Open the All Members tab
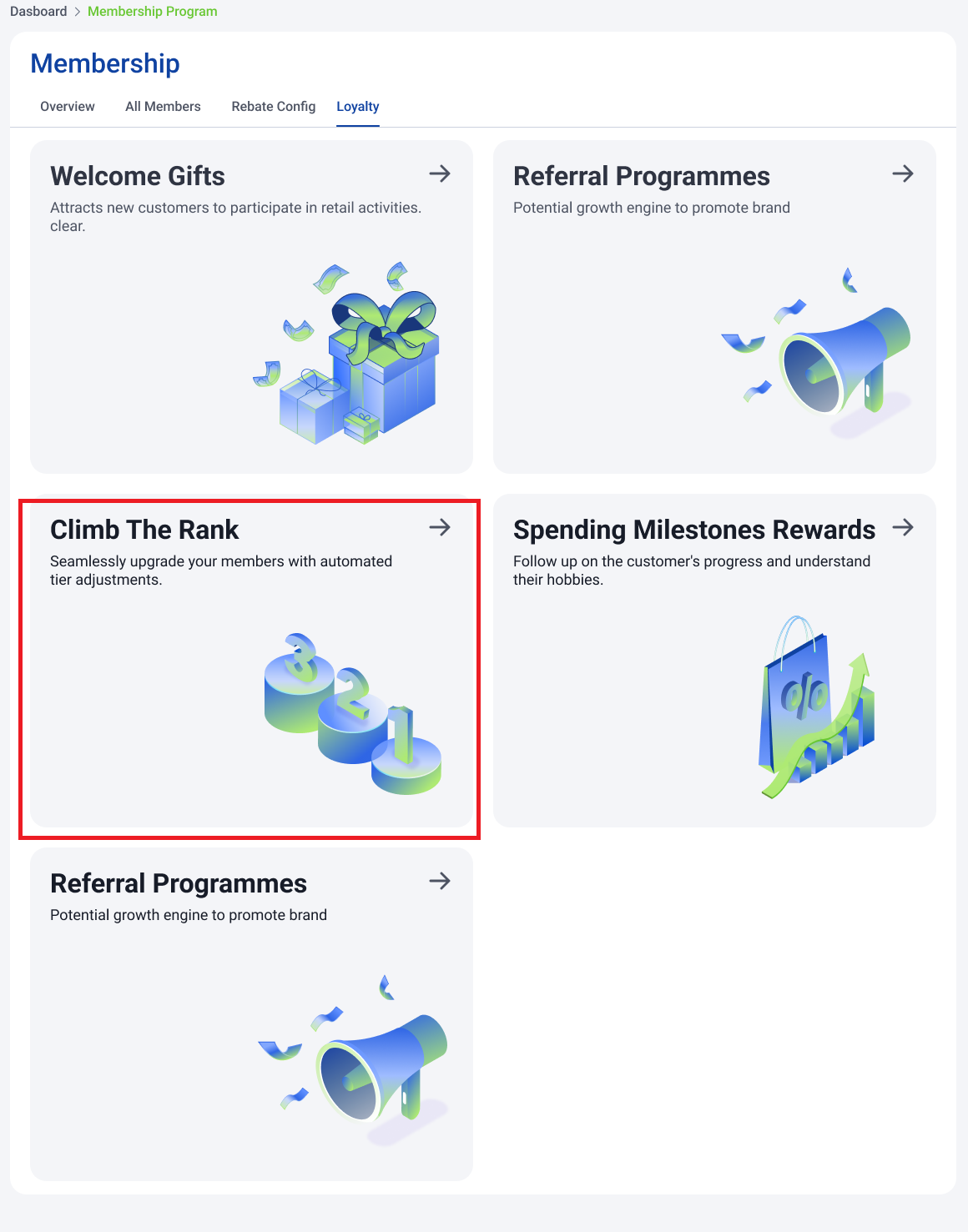Image resolution: width=968 pixels, height=1232 pixels. coord(163,106)
